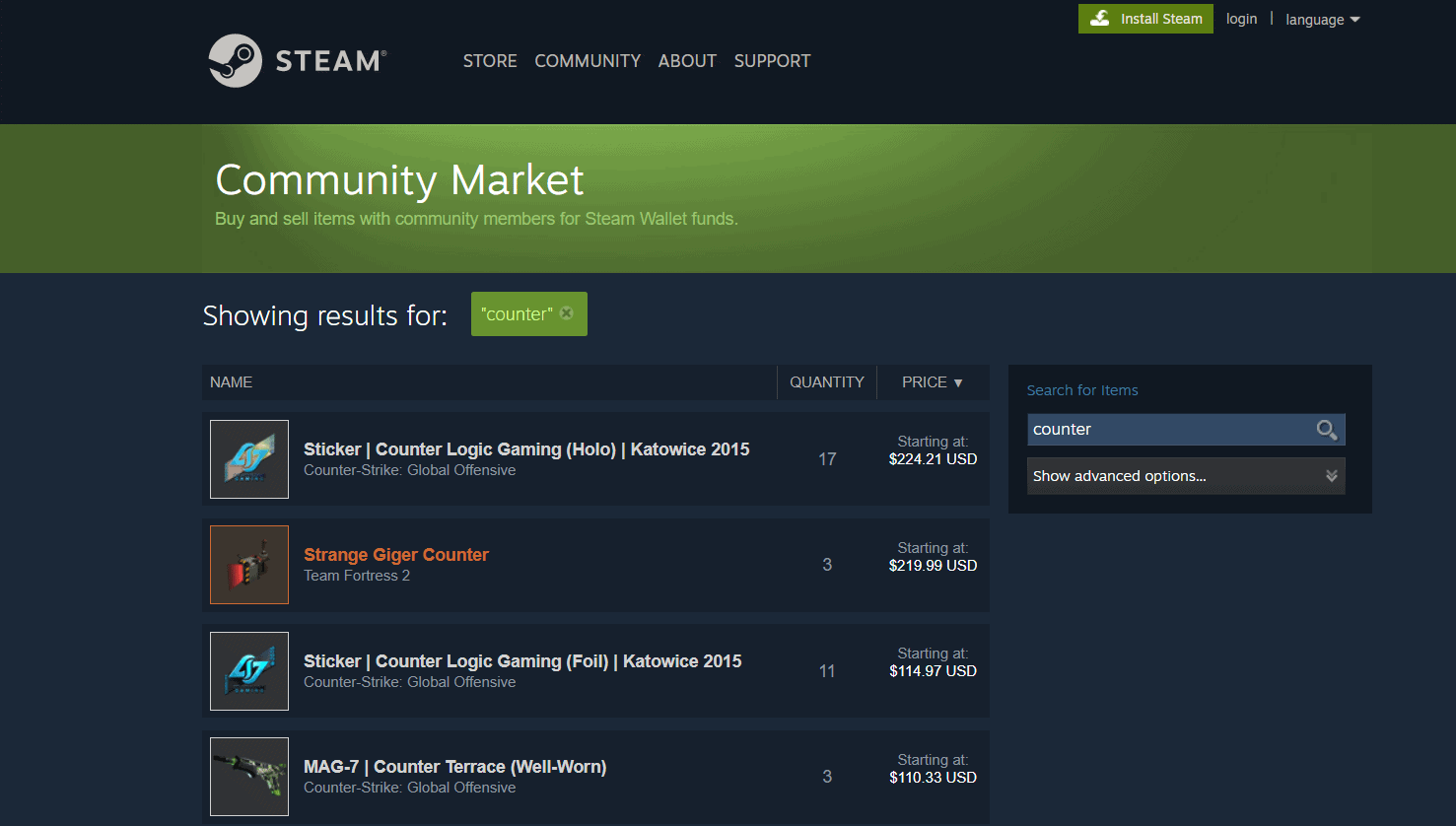This screenshot has width=1456, height=826.
Task: Click the "Search for Items" label
Action: point(1082,390)
